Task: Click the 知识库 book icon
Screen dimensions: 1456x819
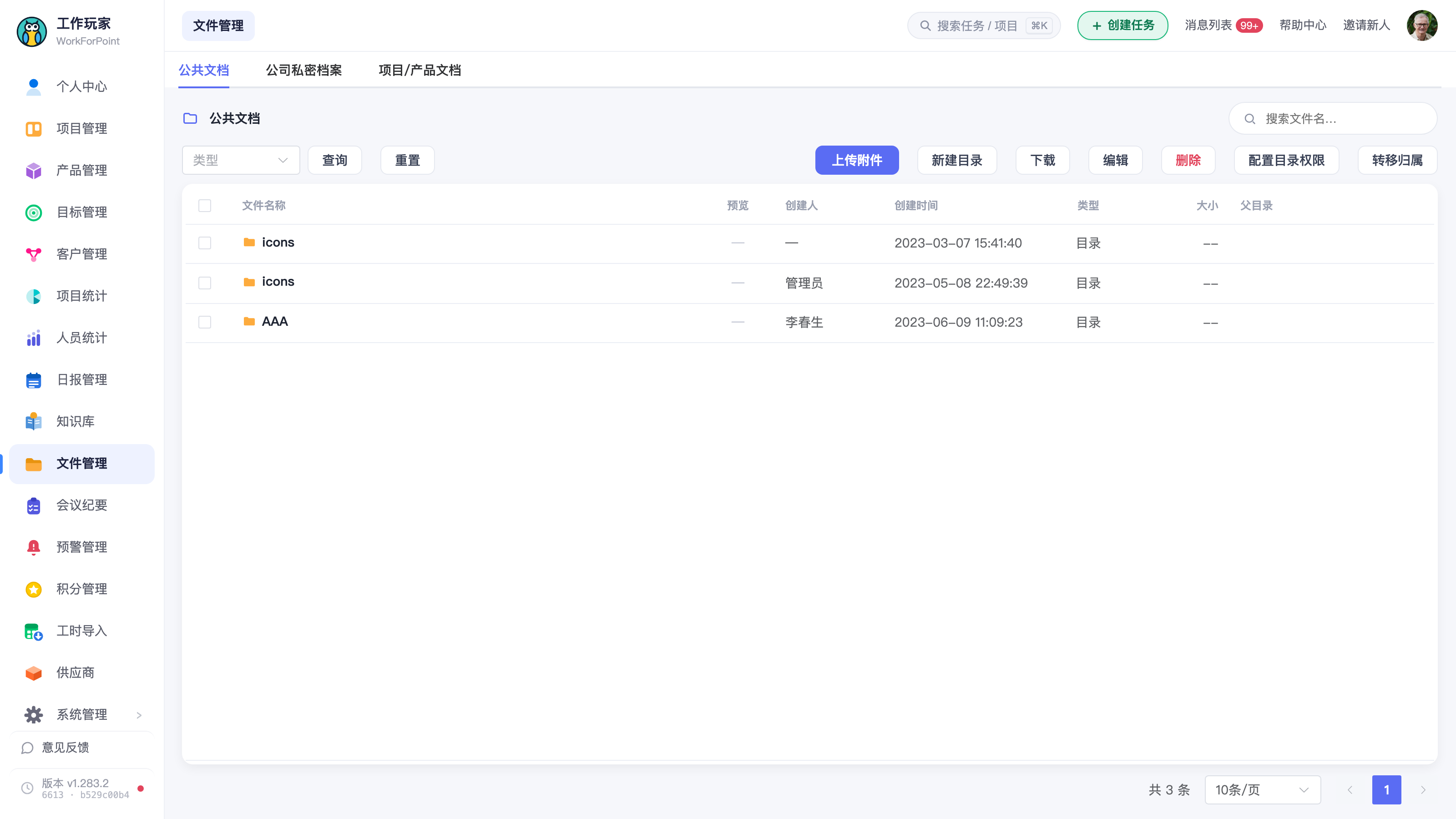Action: pos(33,421)
